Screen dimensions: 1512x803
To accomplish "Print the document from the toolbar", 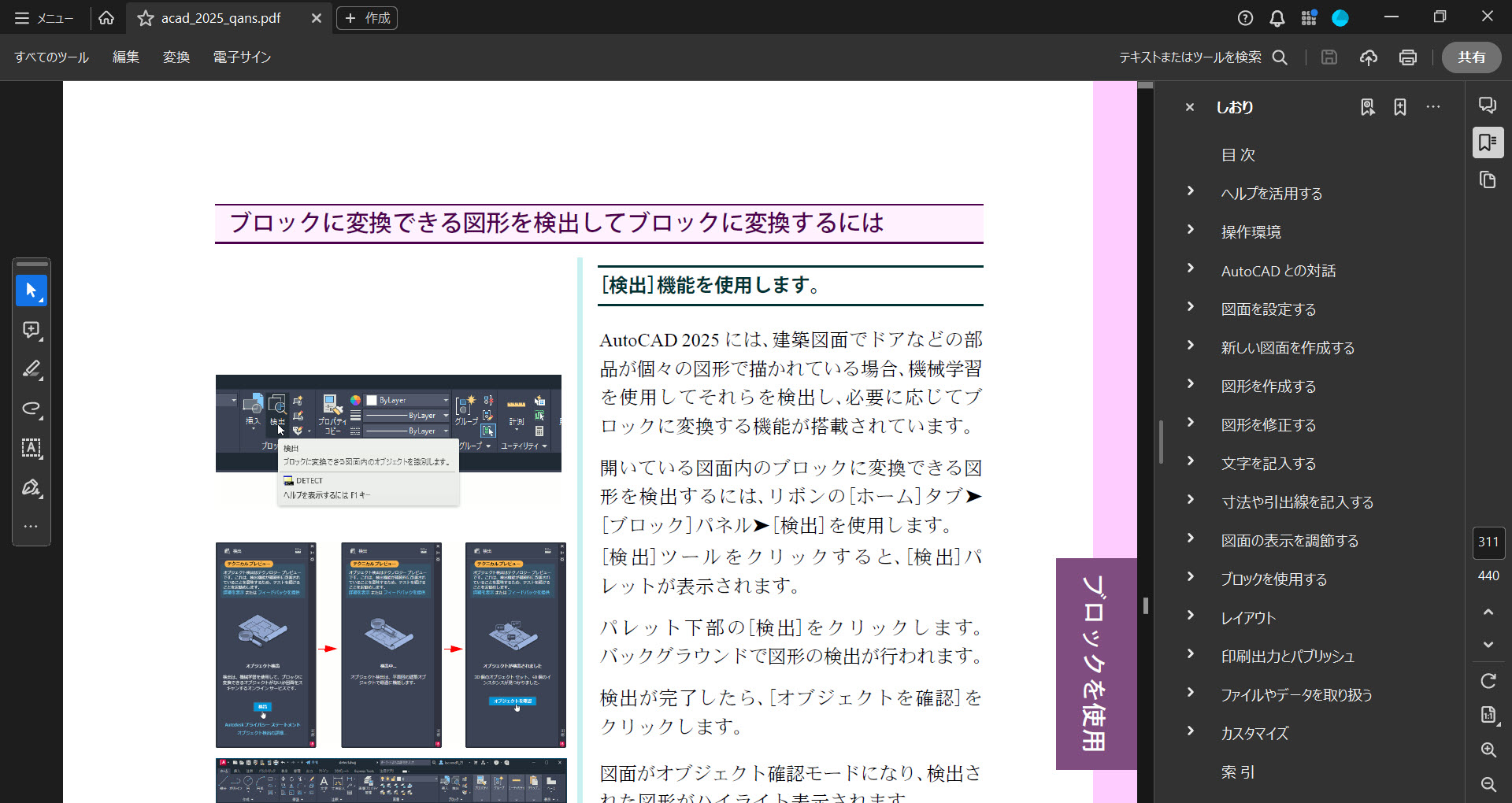I will tap(1408, 57).
